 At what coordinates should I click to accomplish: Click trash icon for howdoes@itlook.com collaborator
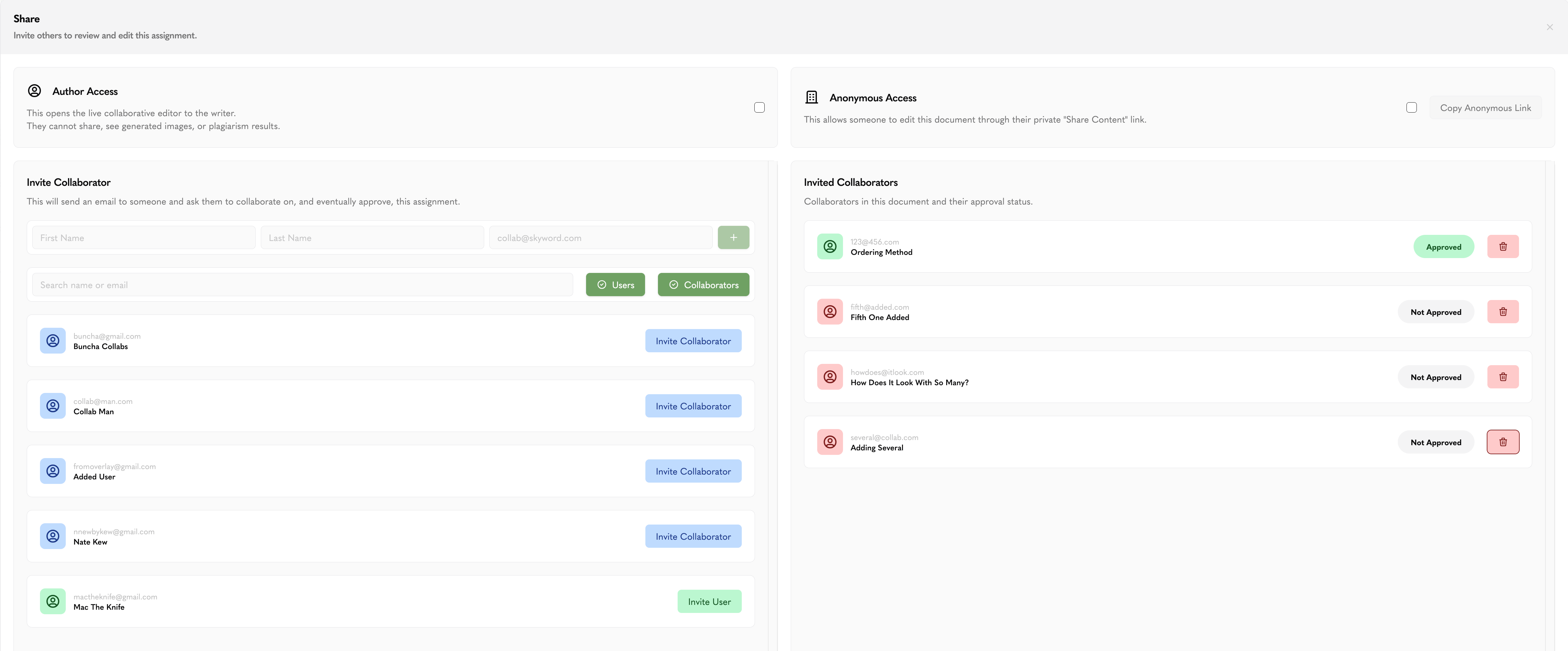[1502, 377]
